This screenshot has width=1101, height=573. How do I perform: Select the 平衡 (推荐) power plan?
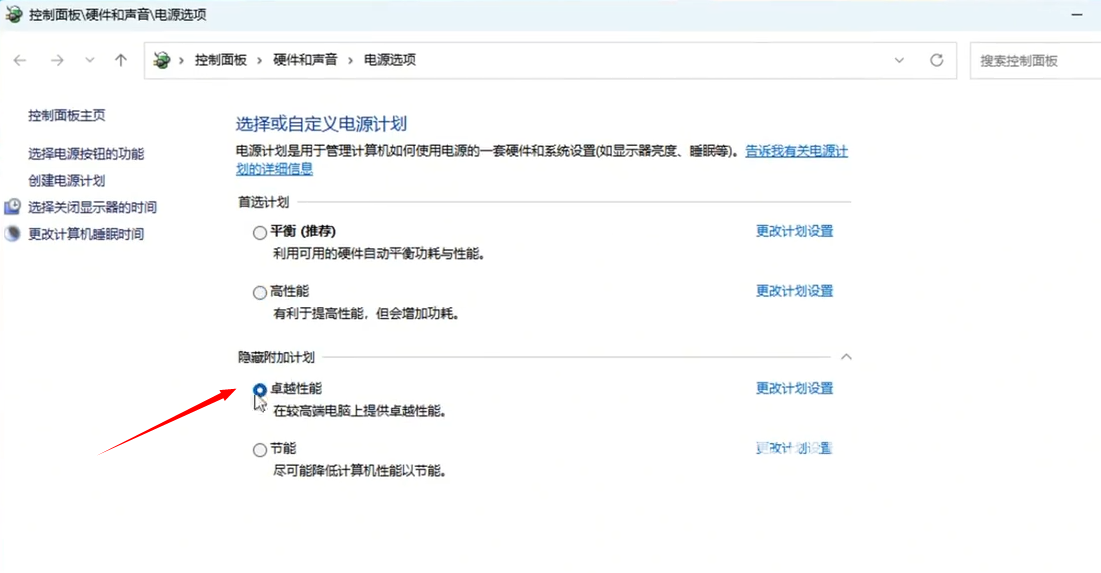[260, 232]
